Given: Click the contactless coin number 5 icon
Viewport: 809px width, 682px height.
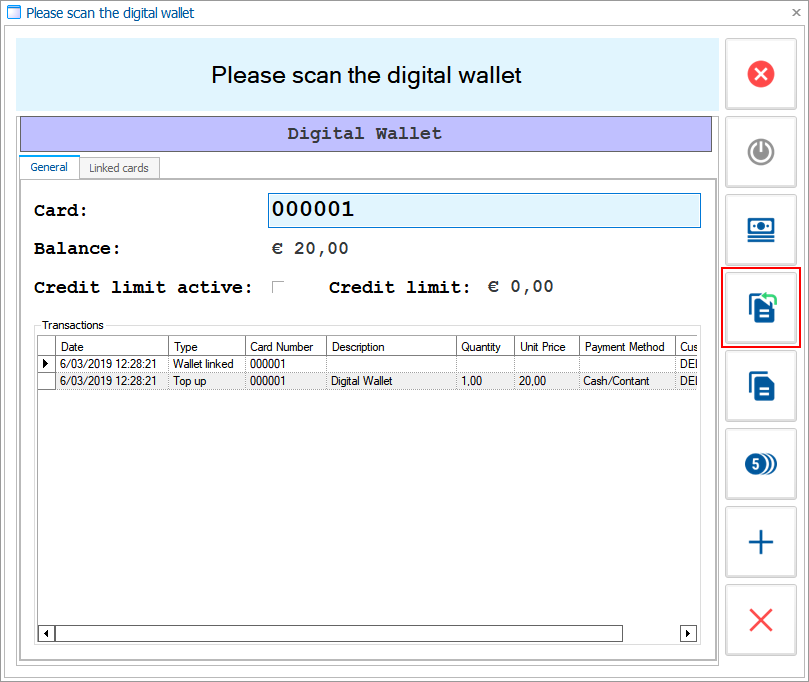Looking at the screenshot, I should point(760,463).
